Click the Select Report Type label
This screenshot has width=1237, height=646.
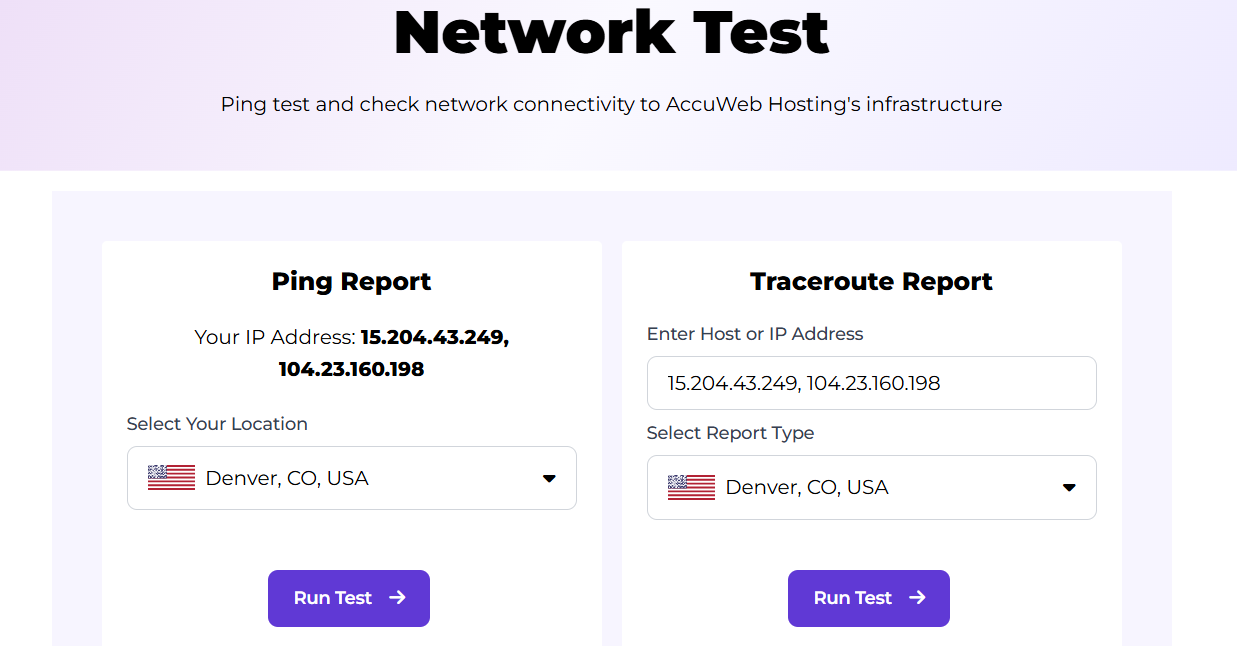(x=731, y=433)
